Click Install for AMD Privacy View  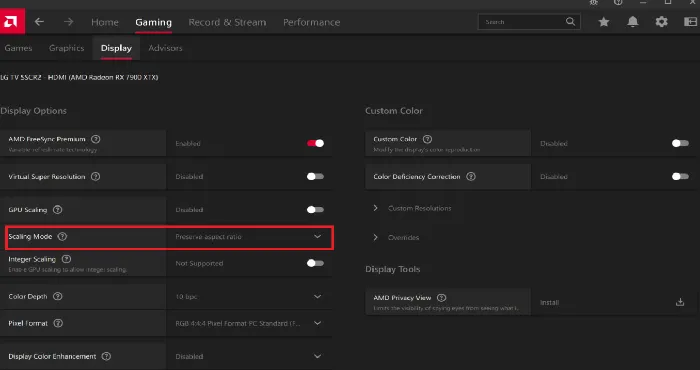tap(550, 302)
